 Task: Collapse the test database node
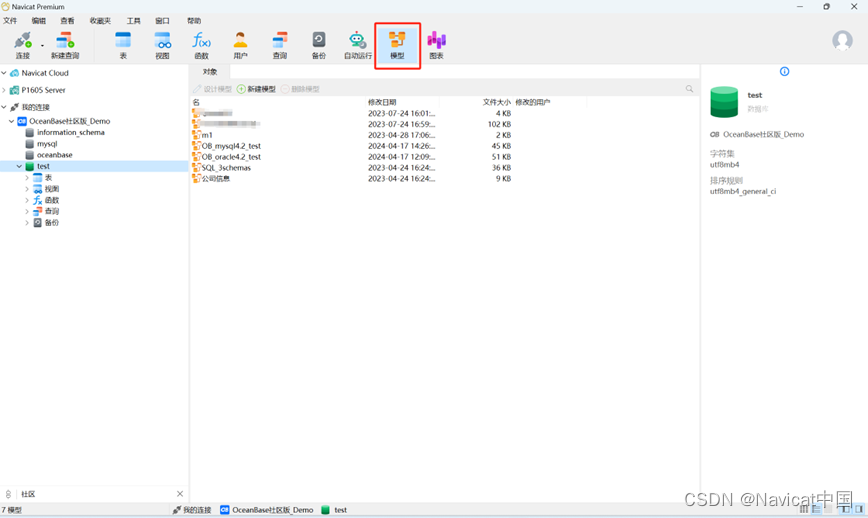(19, 166)
